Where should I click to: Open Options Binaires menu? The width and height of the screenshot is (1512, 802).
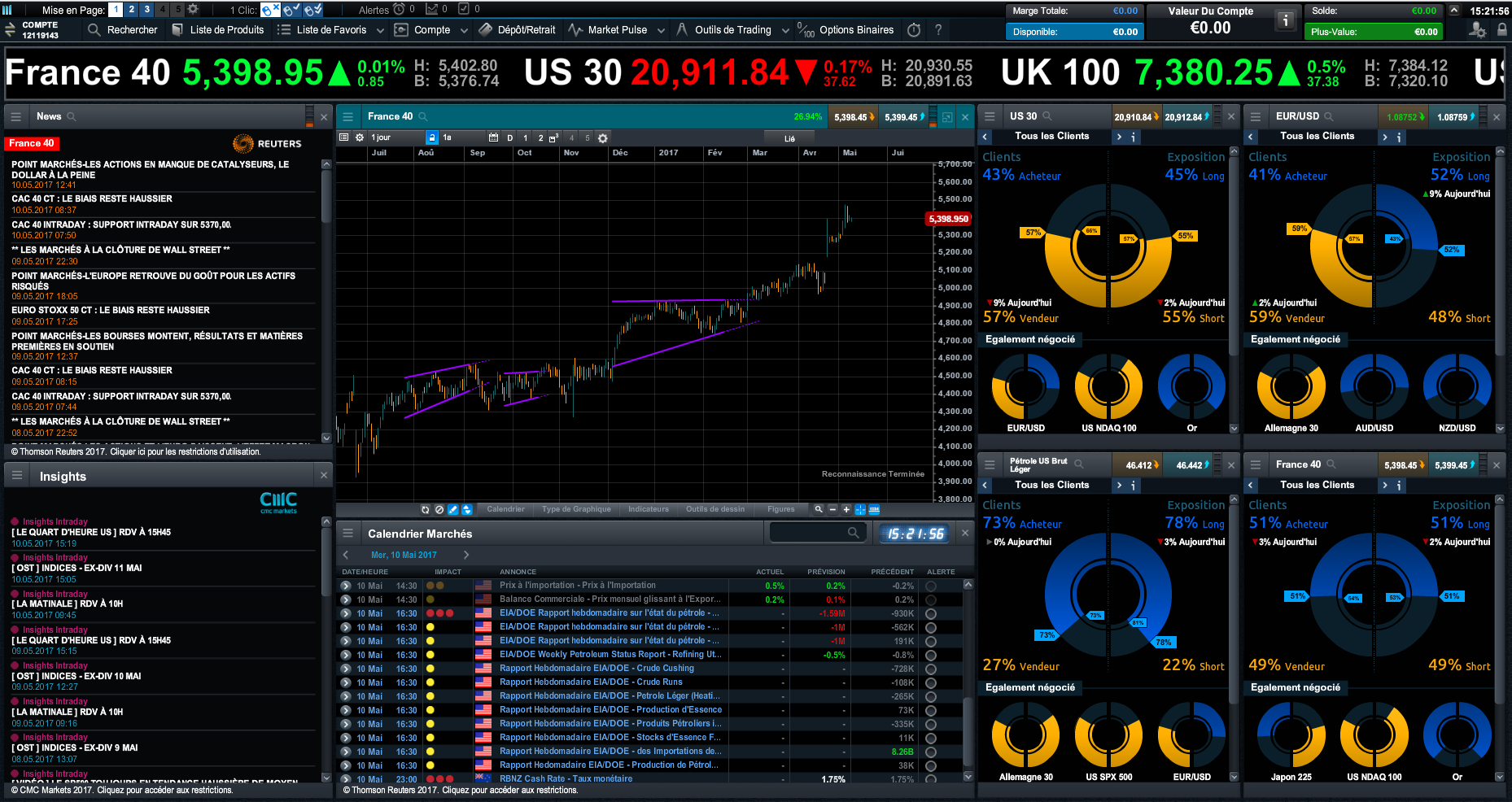846,30
